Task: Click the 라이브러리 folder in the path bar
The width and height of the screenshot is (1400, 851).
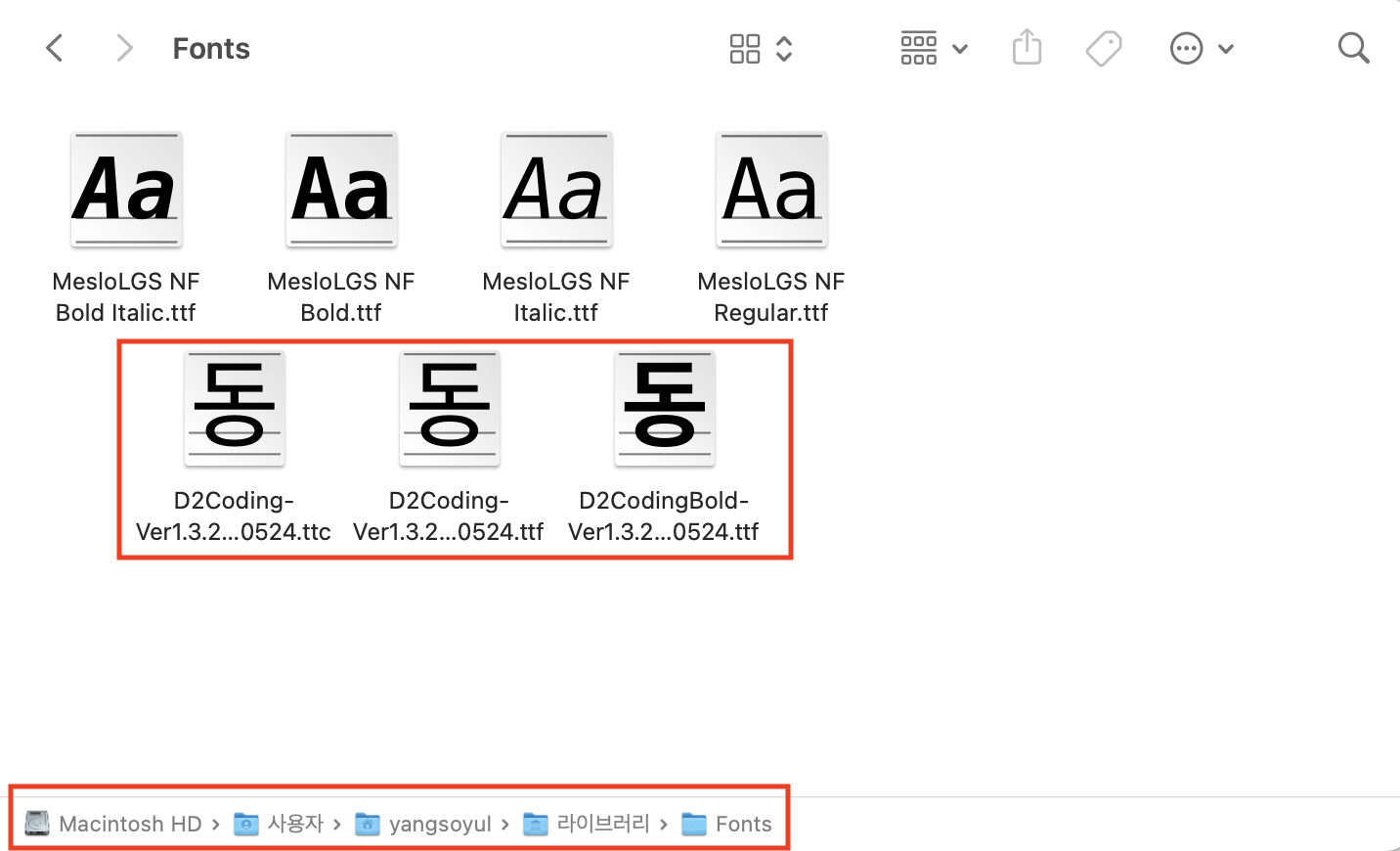Action: [587, 824]
